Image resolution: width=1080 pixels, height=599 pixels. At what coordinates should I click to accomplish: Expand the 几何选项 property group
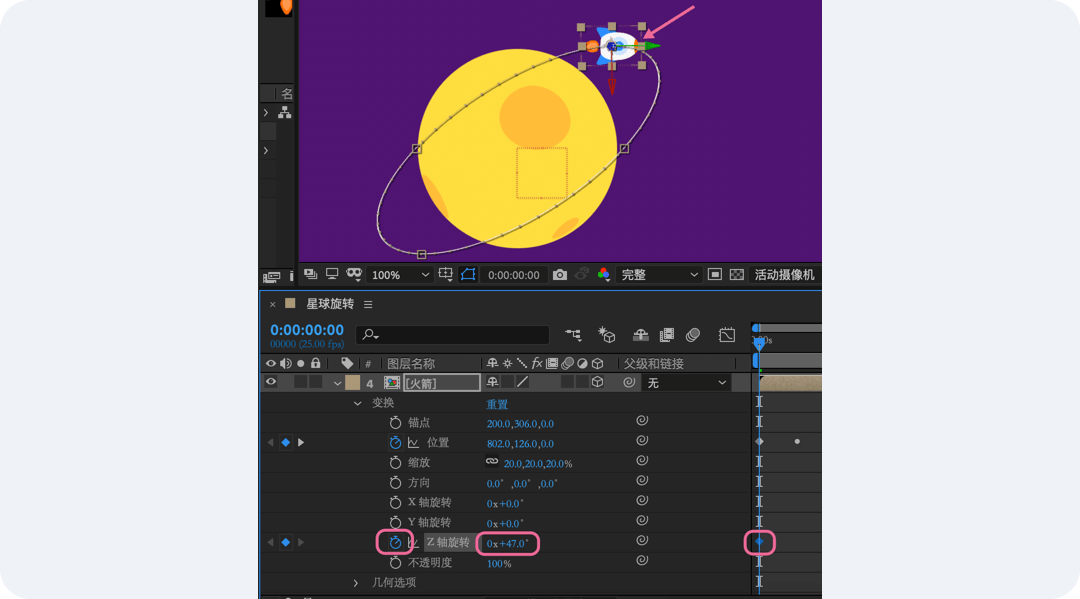[356, 582]
